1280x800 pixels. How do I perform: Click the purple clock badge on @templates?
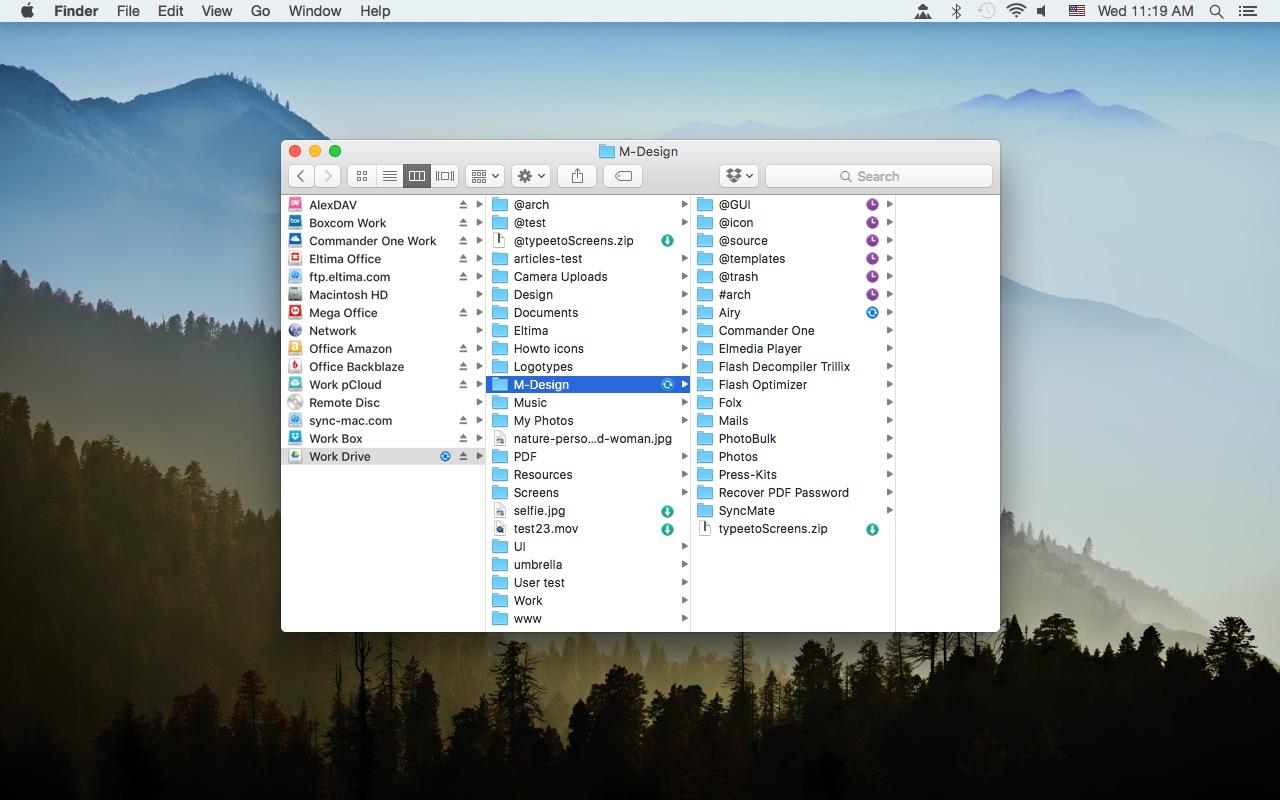click(x=872, y=259)
